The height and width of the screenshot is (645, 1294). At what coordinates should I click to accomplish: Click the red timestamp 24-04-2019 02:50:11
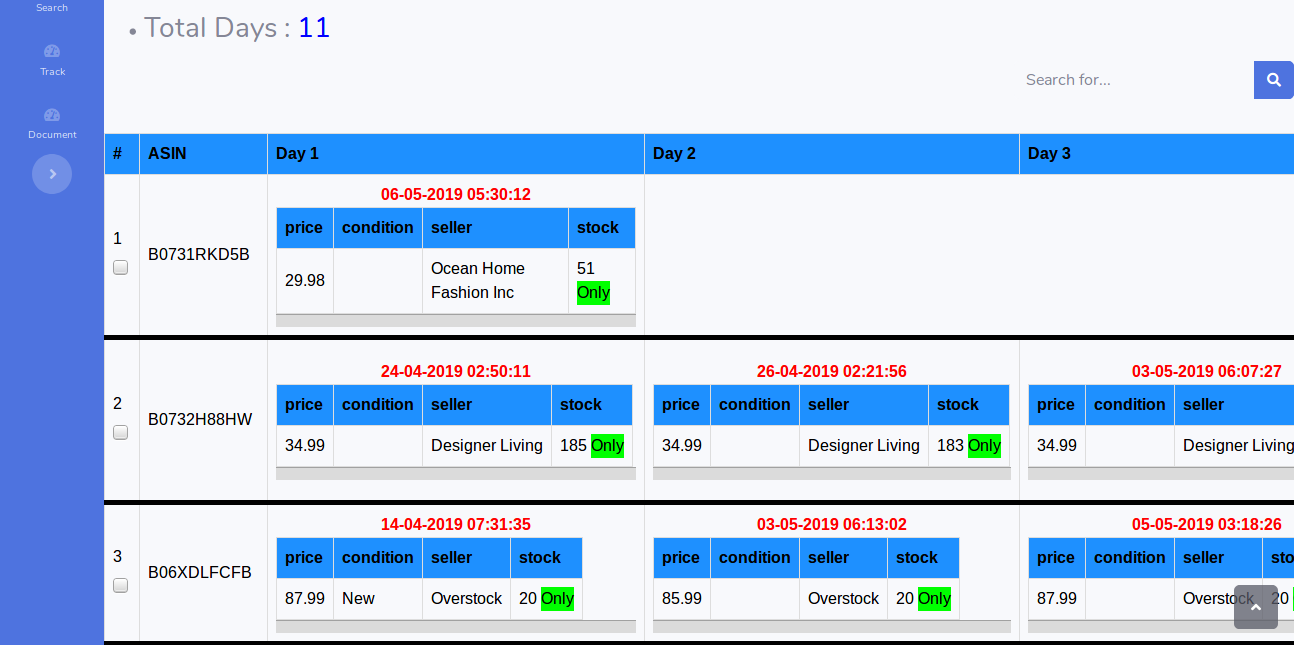tap(455, 371)
